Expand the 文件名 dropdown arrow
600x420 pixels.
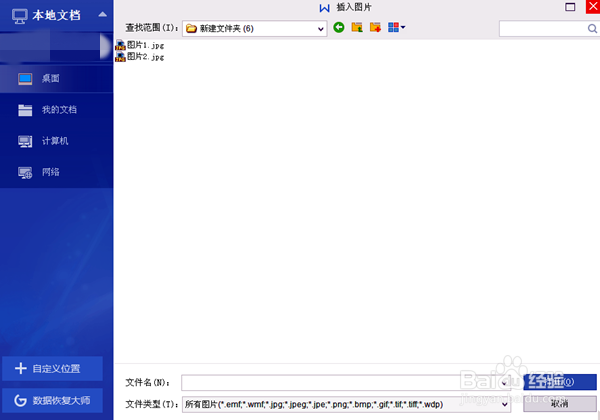point(504,383)
